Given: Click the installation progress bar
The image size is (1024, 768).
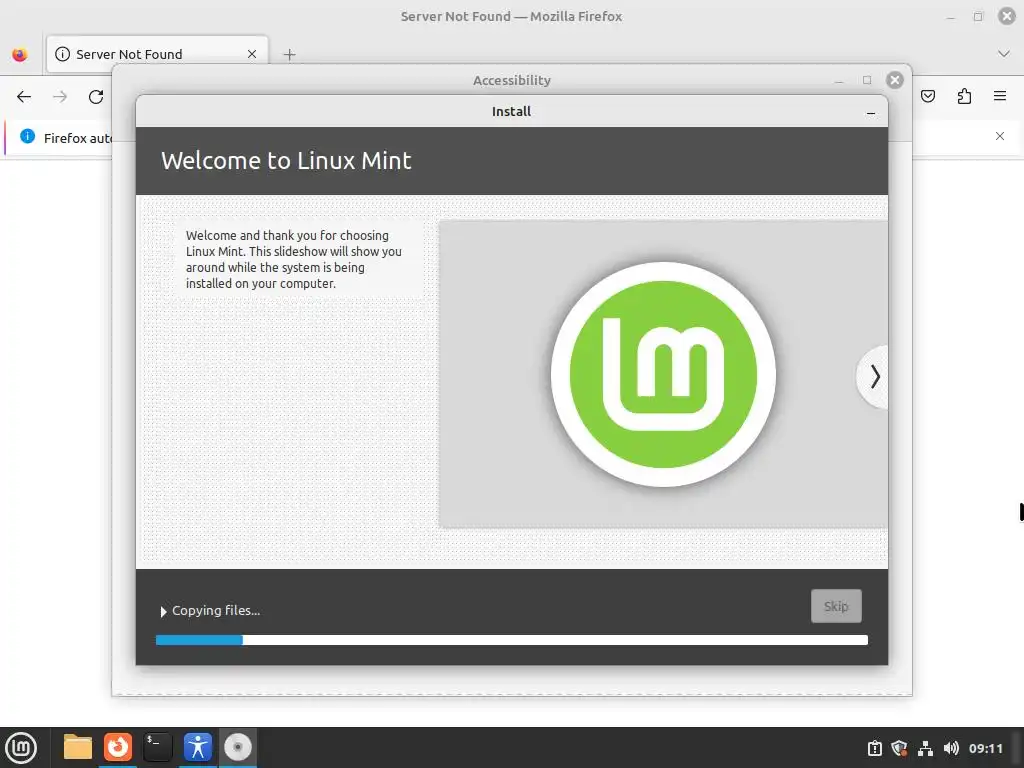Looking at the screenshot, I should 511,640.
